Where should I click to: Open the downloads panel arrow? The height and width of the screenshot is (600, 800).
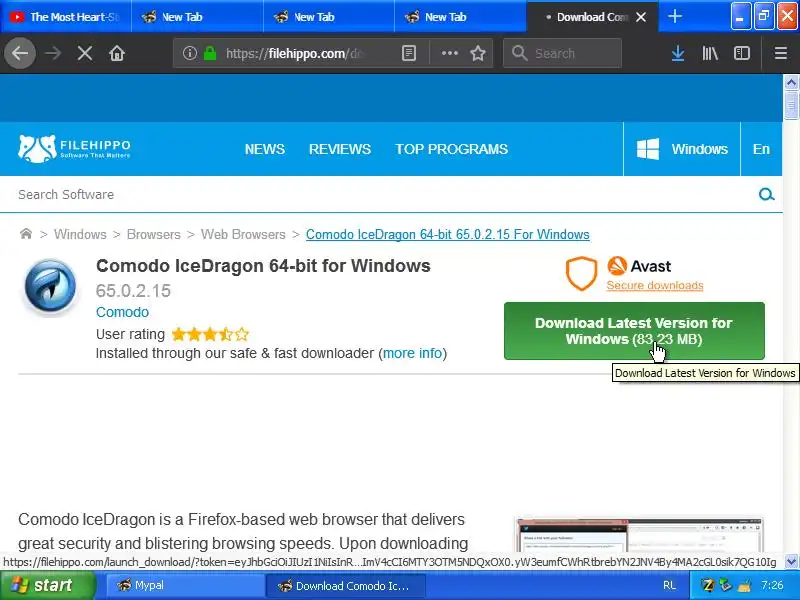678,53
